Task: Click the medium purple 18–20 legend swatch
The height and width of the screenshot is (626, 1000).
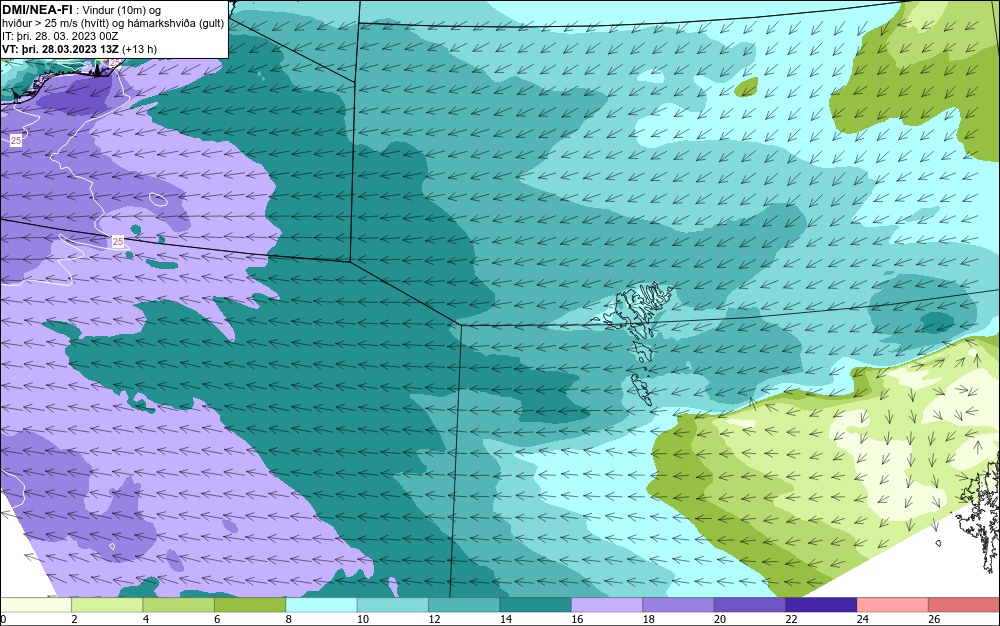Action: pos(679,605)
